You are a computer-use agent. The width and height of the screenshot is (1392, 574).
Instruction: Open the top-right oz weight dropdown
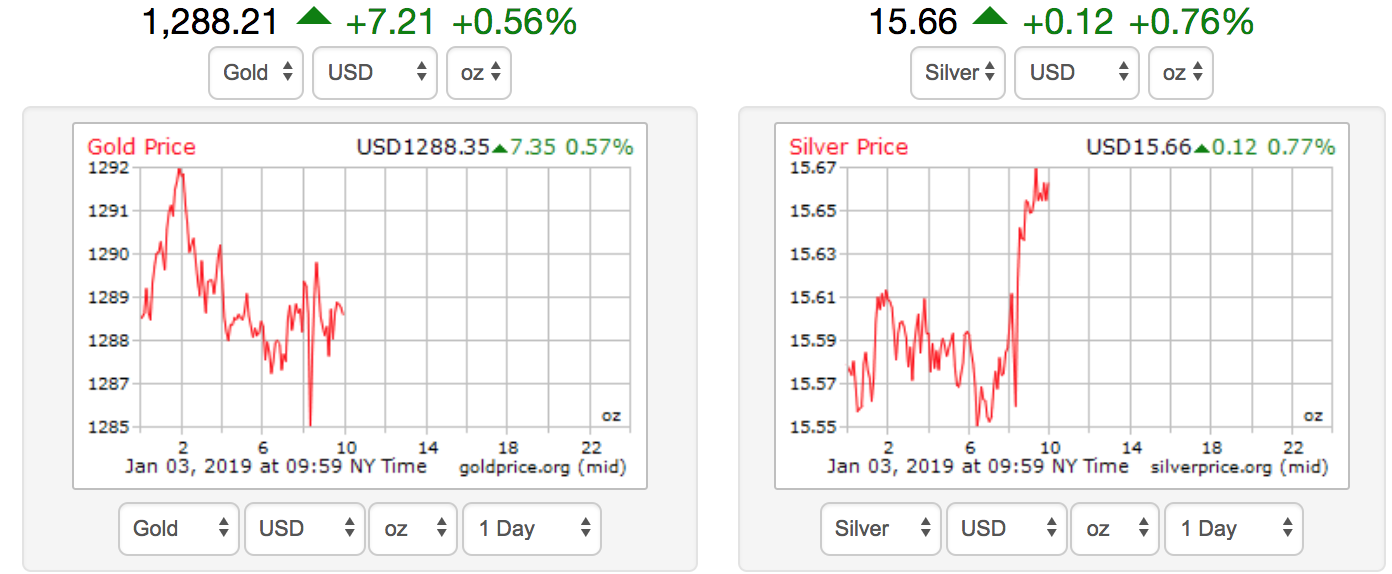[x=1181, y=73]
